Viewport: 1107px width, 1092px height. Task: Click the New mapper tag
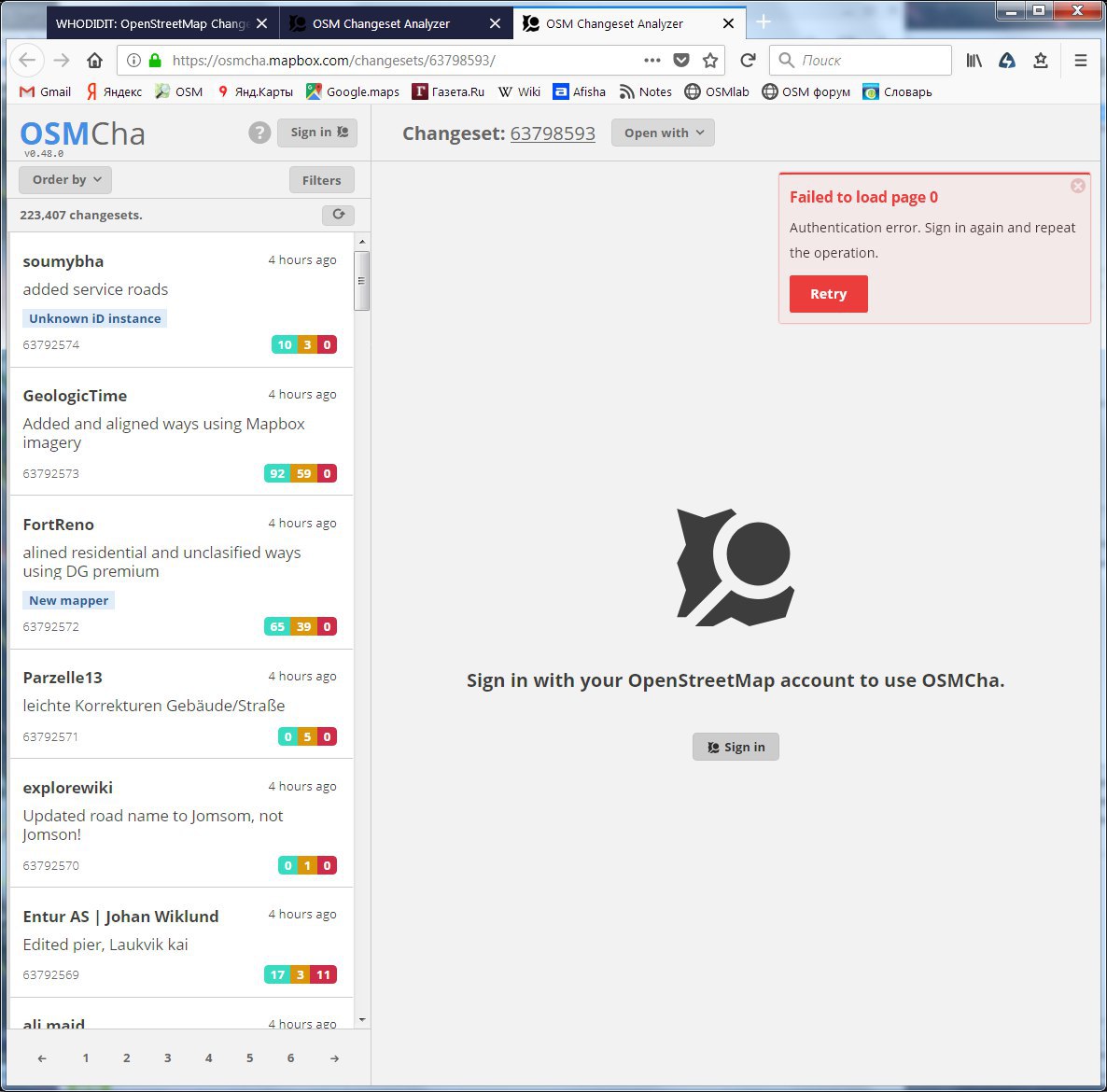click(x=68, y=600)
